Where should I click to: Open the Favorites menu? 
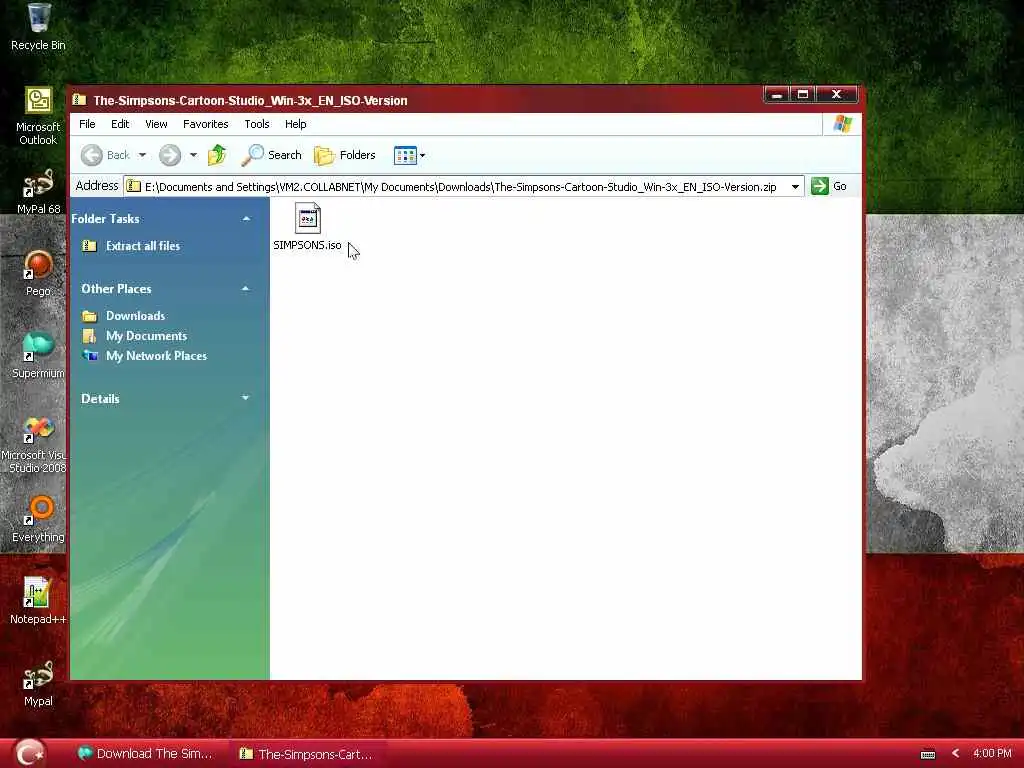click(206, 124)
